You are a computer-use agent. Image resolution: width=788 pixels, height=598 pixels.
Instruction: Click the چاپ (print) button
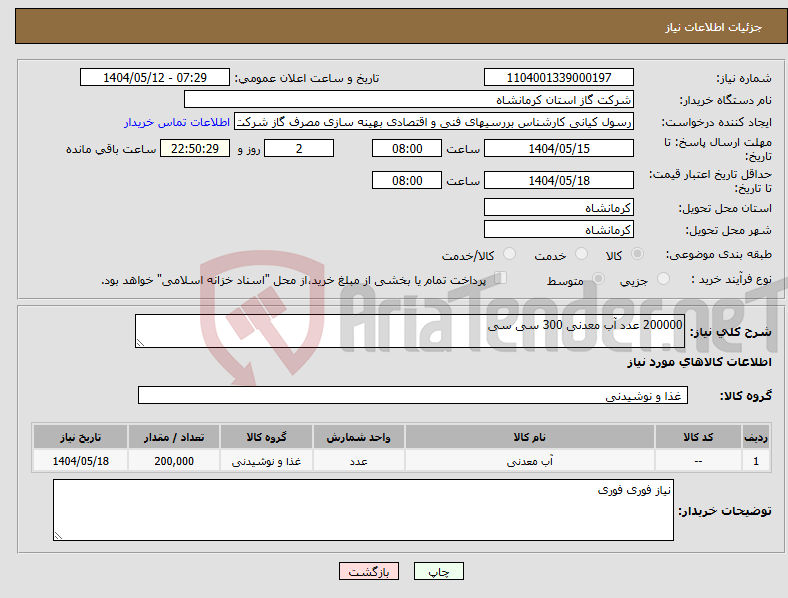438,571
